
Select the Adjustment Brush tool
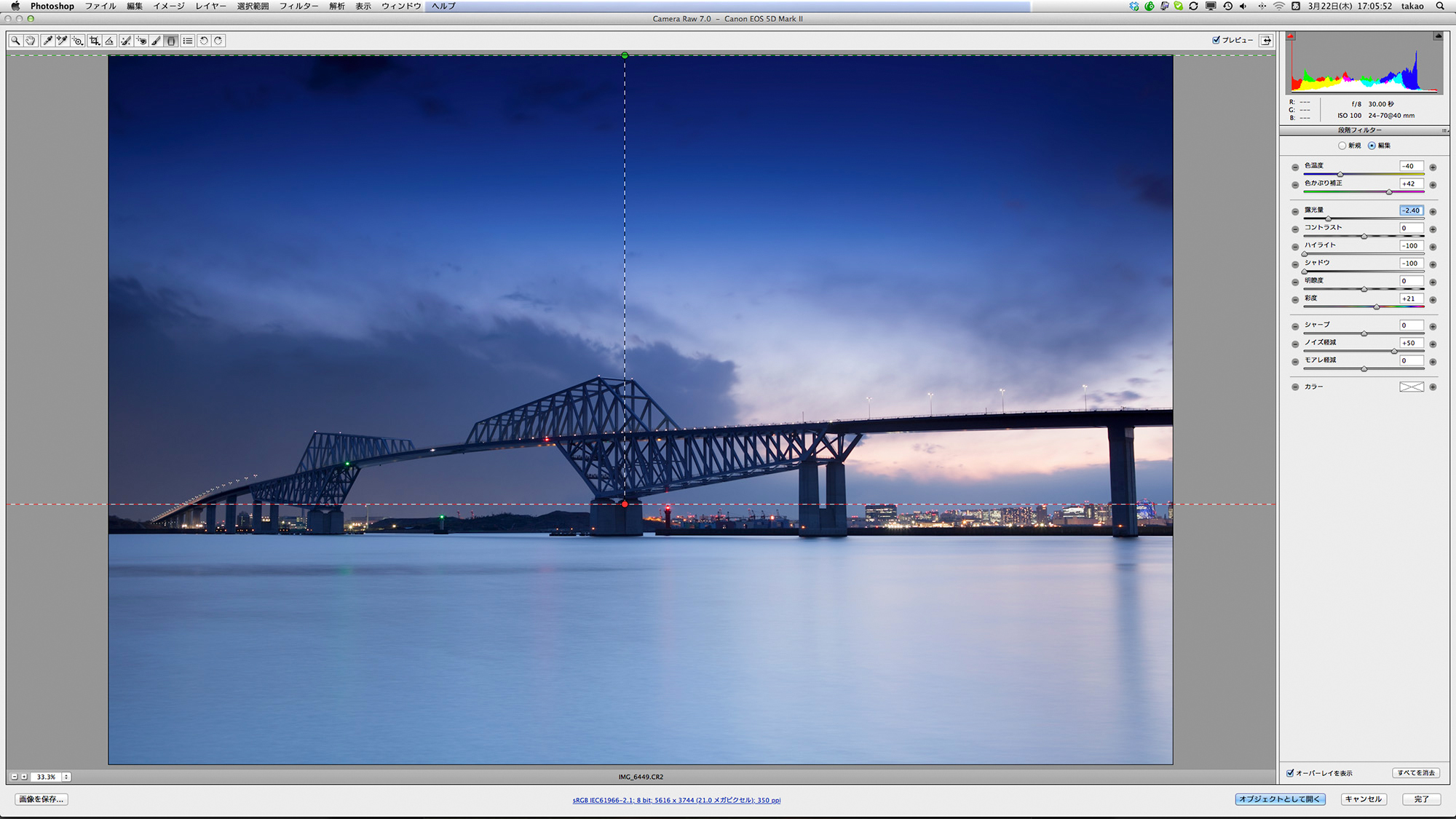[156, 41]
